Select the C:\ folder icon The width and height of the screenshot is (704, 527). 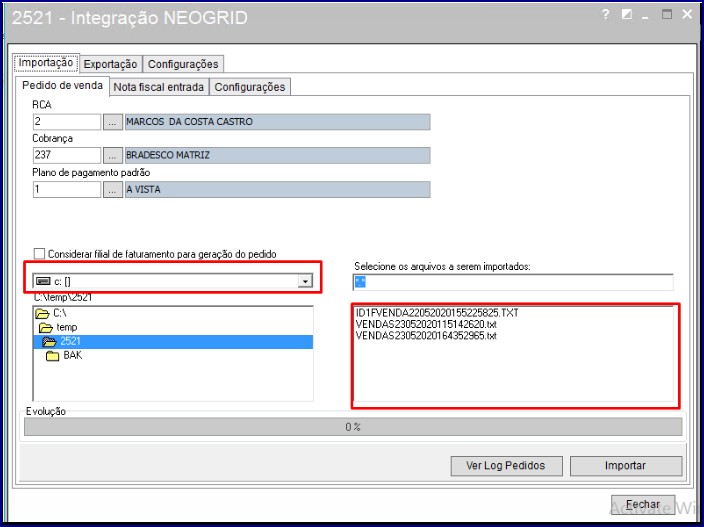42,313
